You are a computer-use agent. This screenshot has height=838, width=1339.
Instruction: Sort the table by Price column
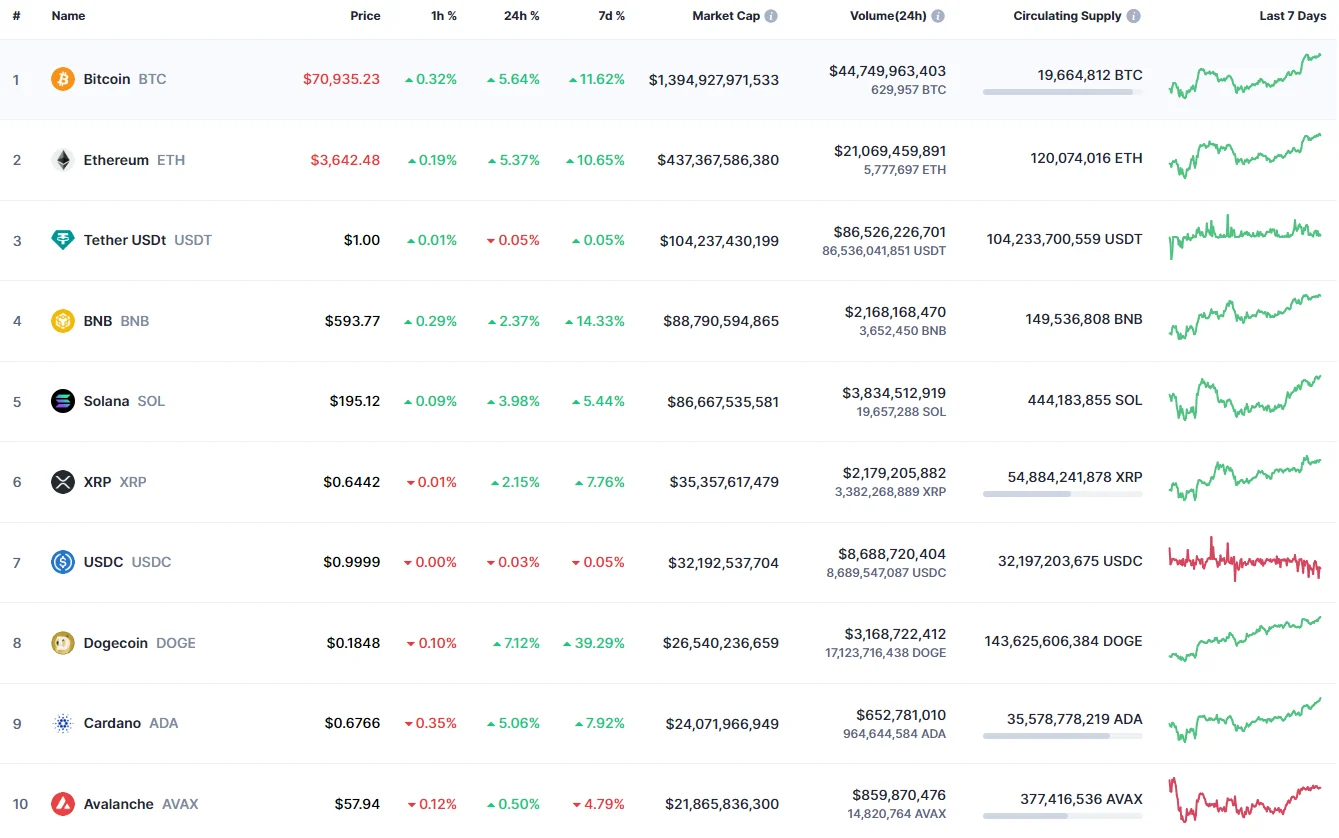pos(365,16)
